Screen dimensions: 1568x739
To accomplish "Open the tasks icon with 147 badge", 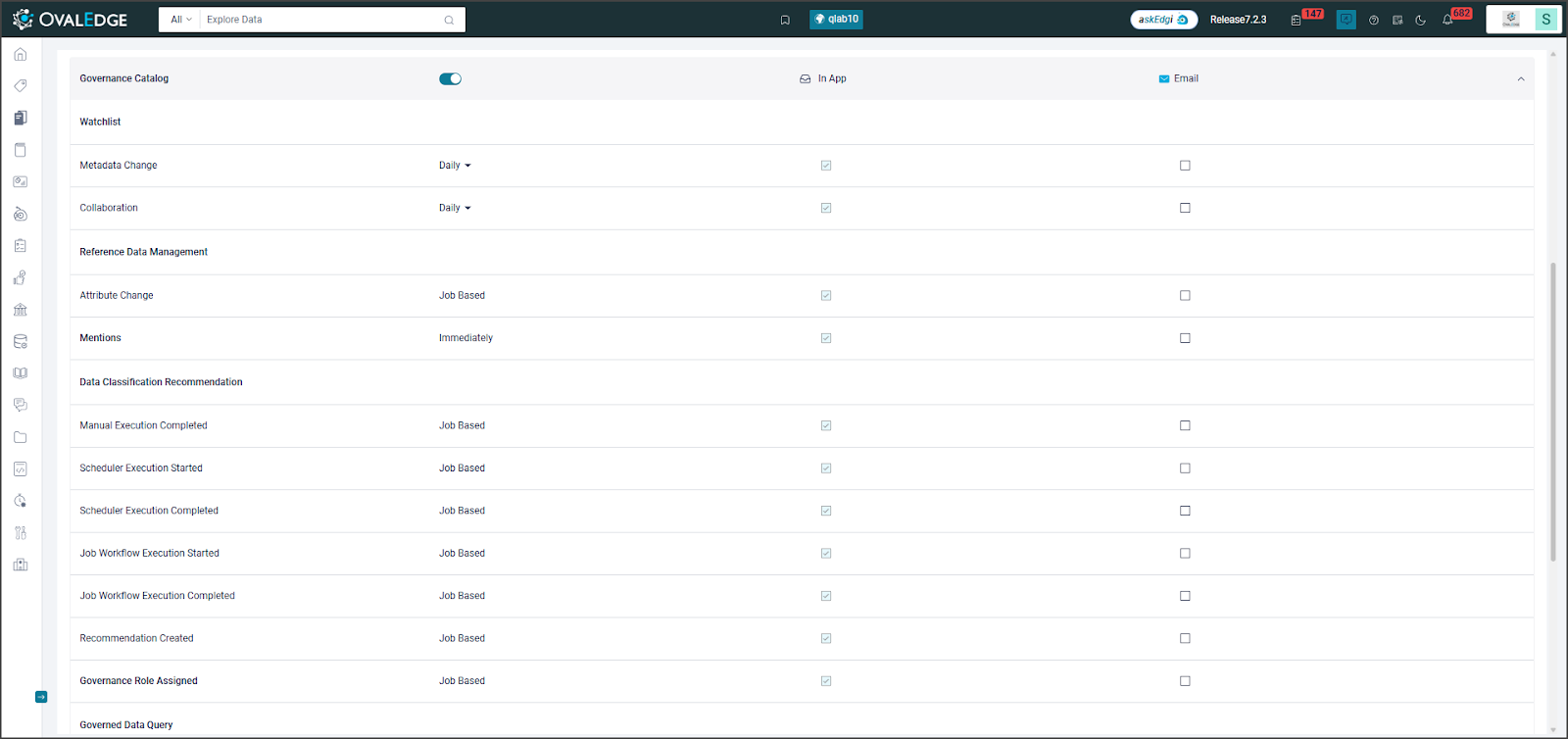I will (x=1296, y=20).
